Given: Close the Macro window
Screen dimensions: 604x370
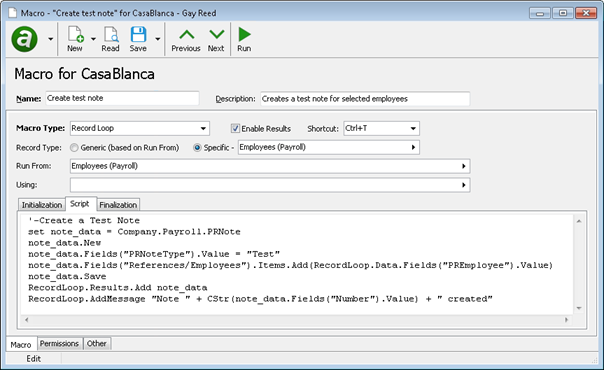Looking at the screenshot, I should 586,13.
